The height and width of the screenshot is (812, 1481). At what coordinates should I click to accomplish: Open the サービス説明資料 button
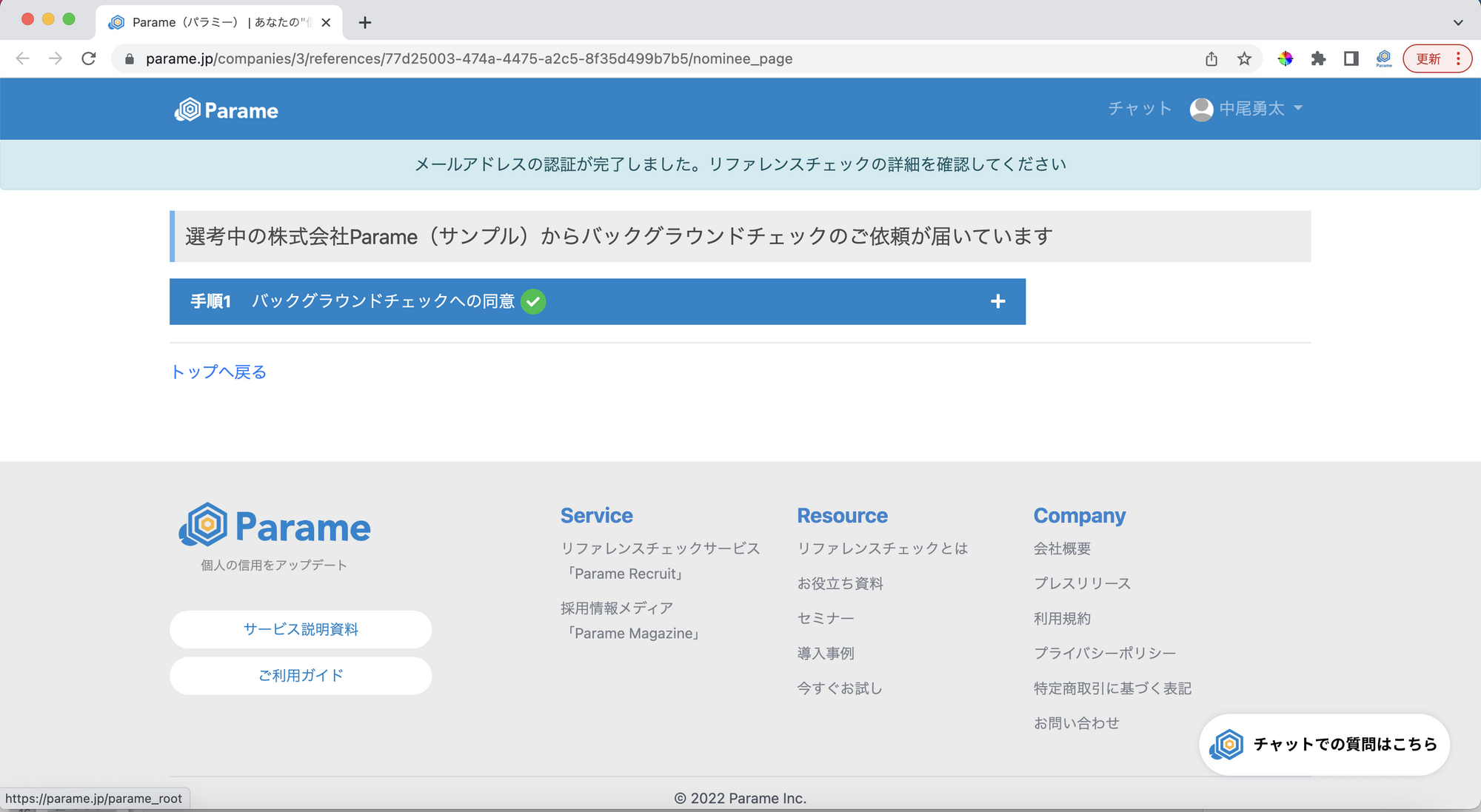click(301, 629)
